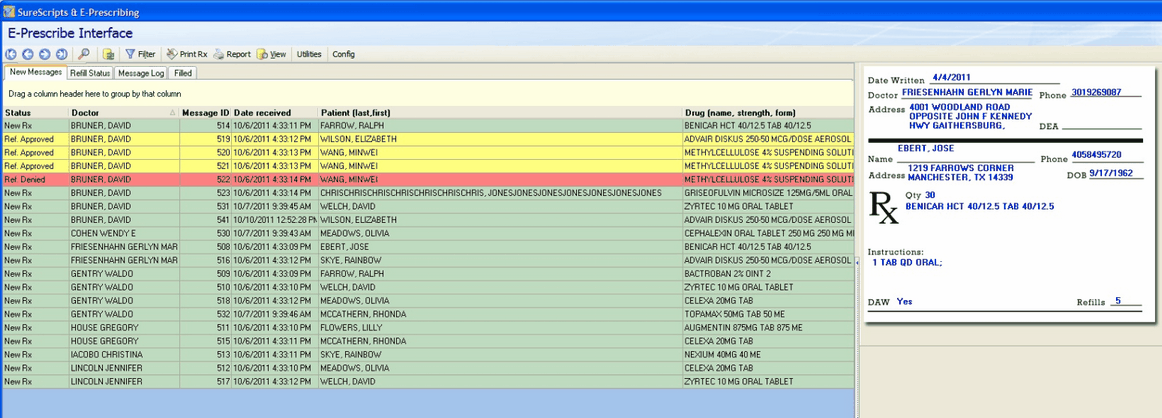
Task: Select the red Ref. Denied row
Action: [428, 179]
